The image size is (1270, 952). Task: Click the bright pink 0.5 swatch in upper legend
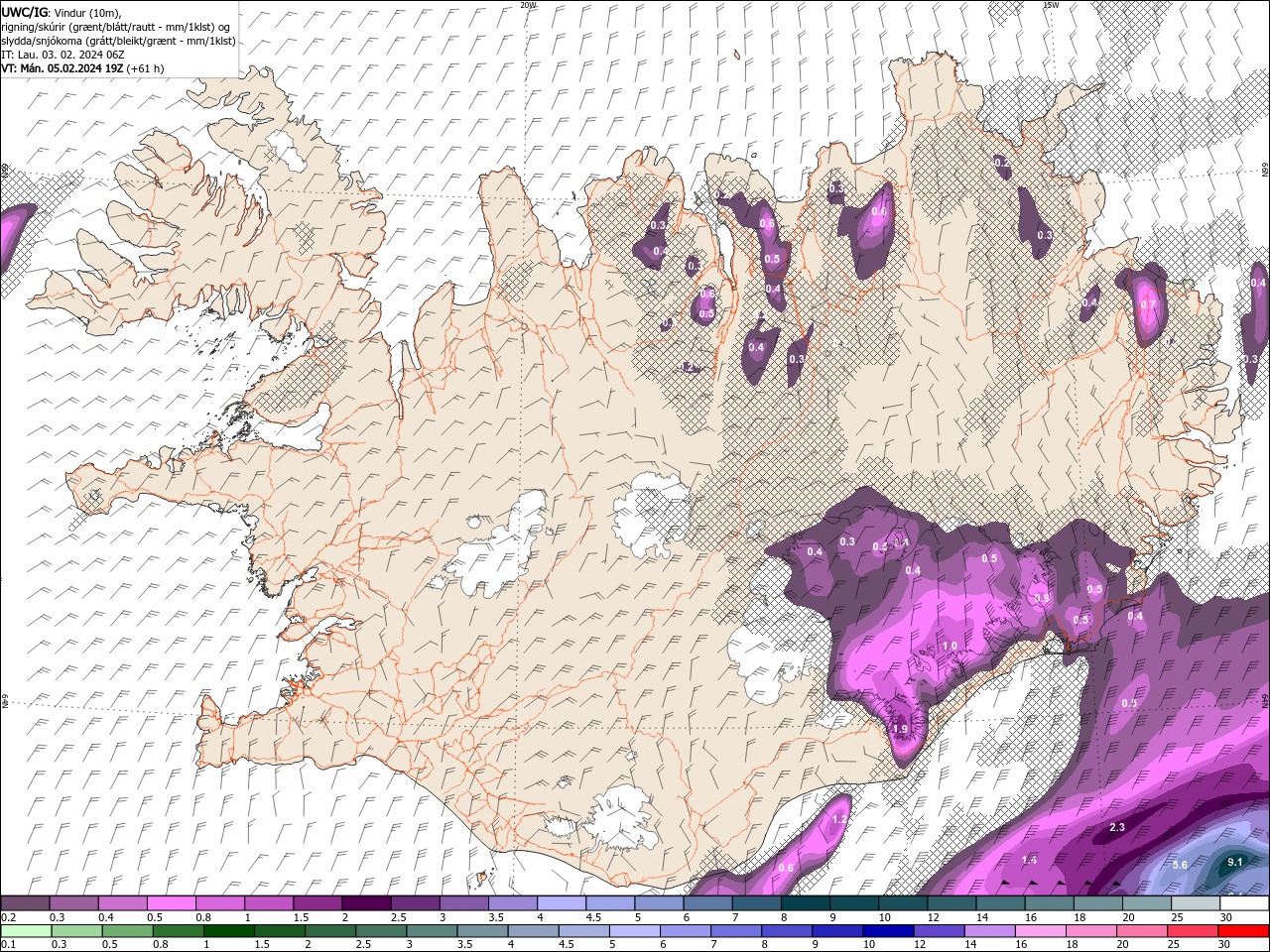[171, 903]
